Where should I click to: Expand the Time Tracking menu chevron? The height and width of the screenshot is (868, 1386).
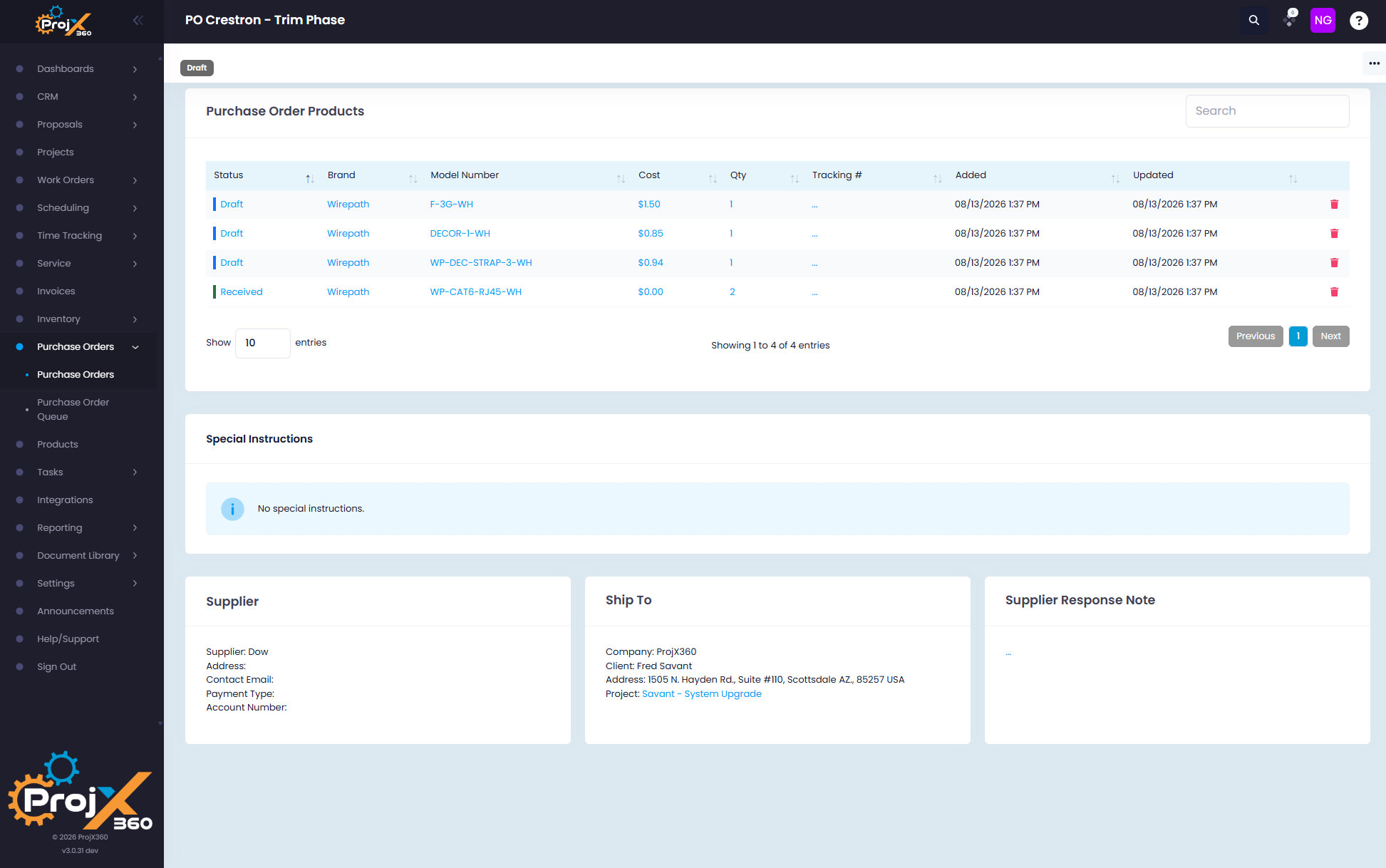pos(135,236)
